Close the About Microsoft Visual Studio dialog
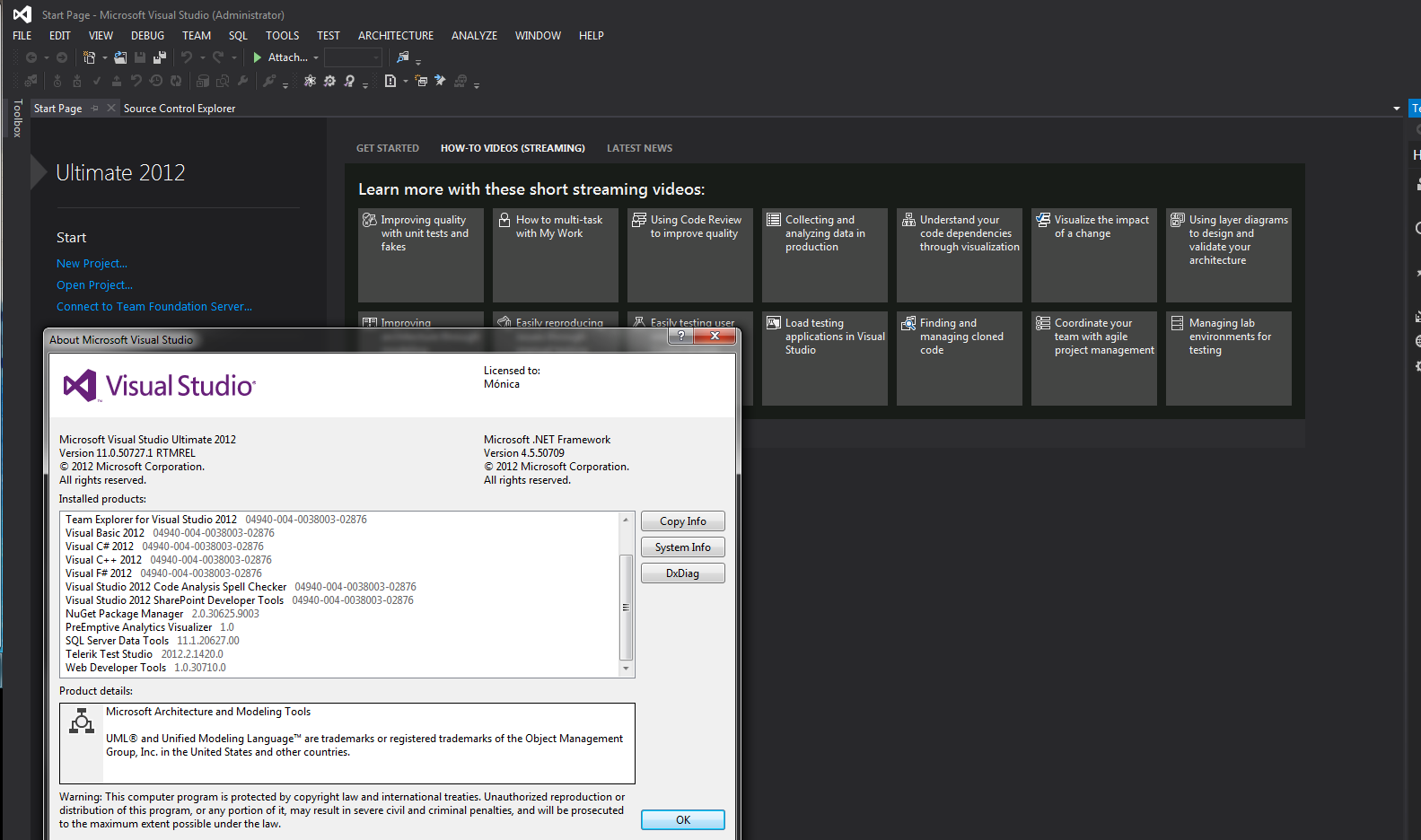 click(x=715, y=336)
